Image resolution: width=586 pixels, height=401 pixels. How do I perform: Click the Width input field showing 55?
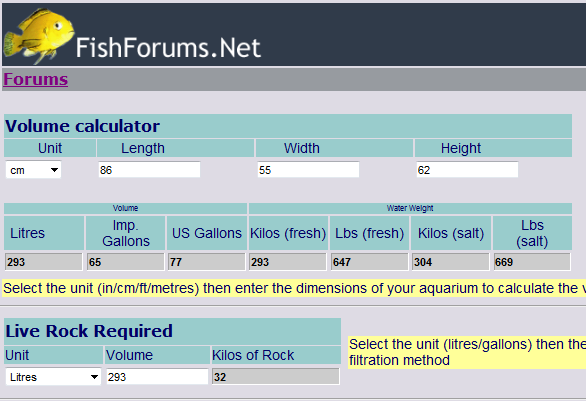tap(308, 170)
